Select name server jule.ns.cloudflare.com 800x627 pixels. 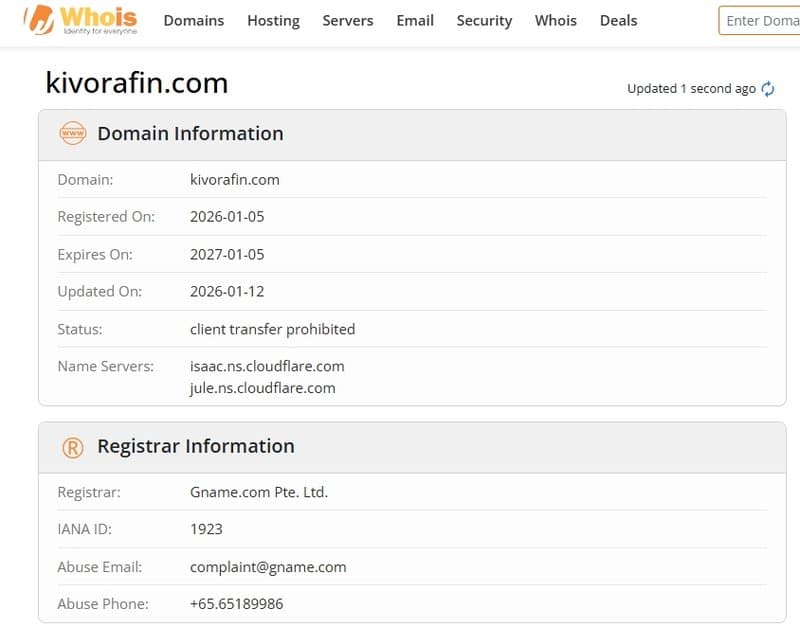click(x=263, y=388)
